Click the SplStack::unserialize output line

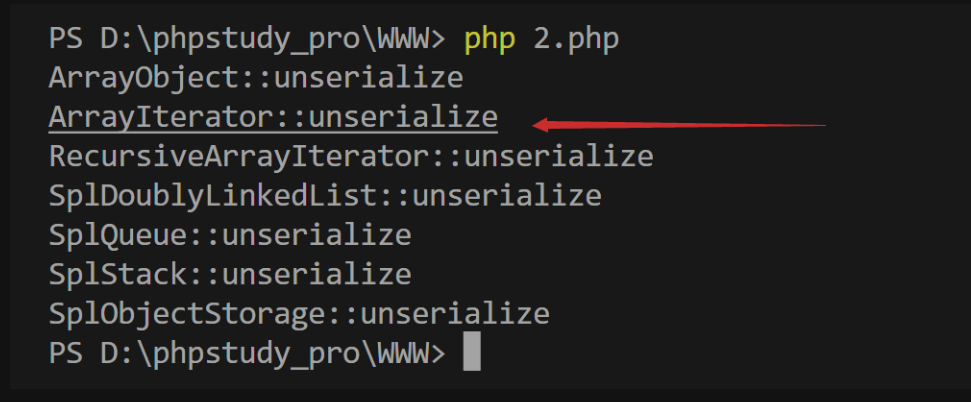(x=230, y=274)
